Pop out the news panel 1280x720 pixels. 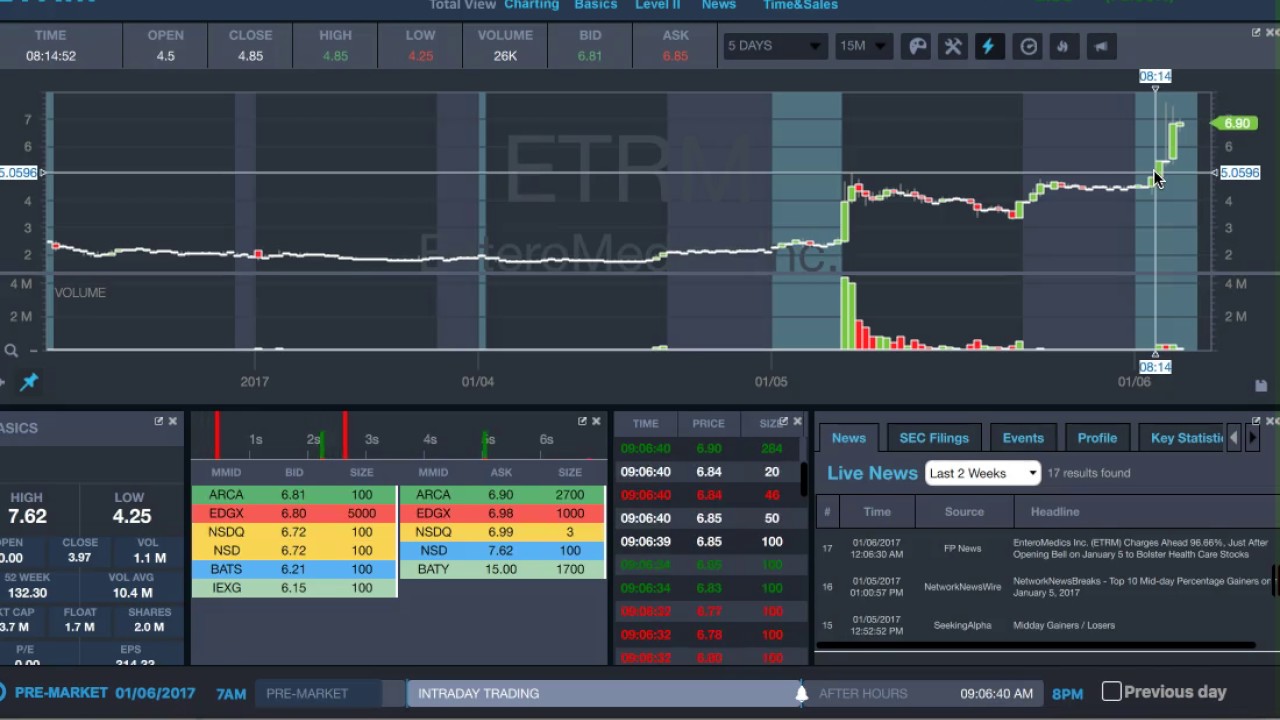point(1256,421)
